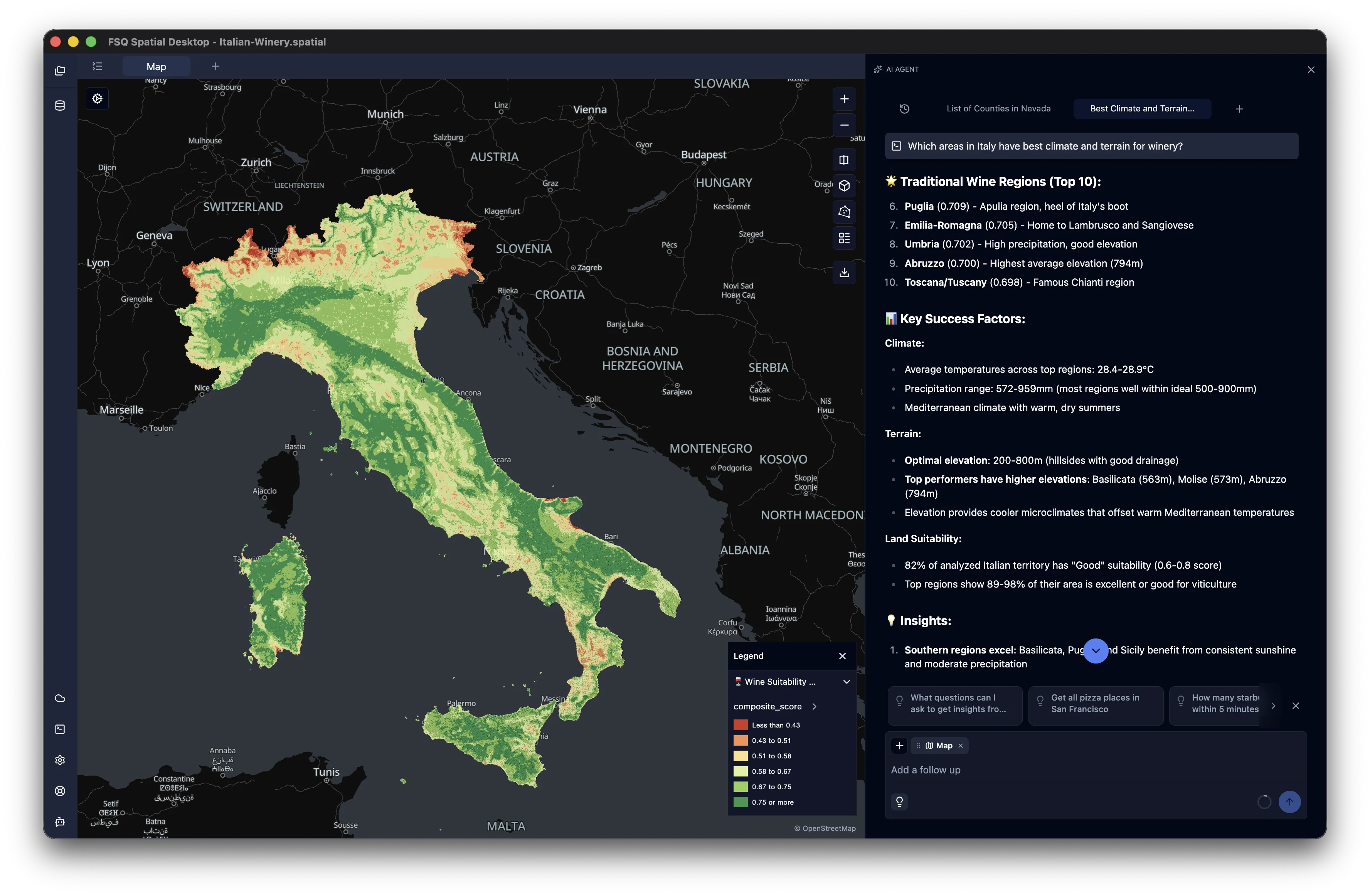Click the 'Less than 0.43' red swatch

[x=740, y=726]
